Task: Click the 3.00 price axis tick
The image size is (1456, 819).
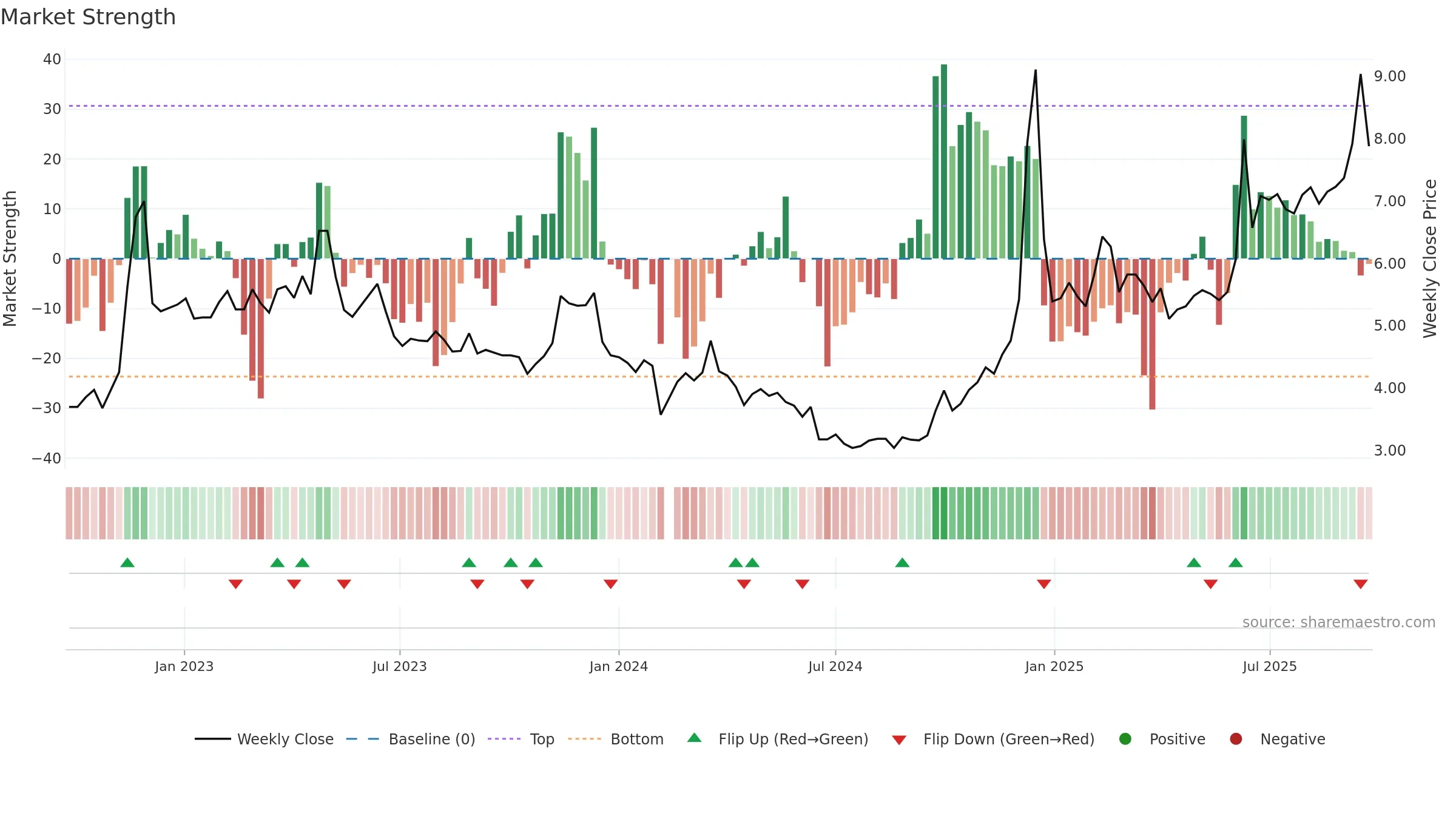Action: click(1390, 450)
